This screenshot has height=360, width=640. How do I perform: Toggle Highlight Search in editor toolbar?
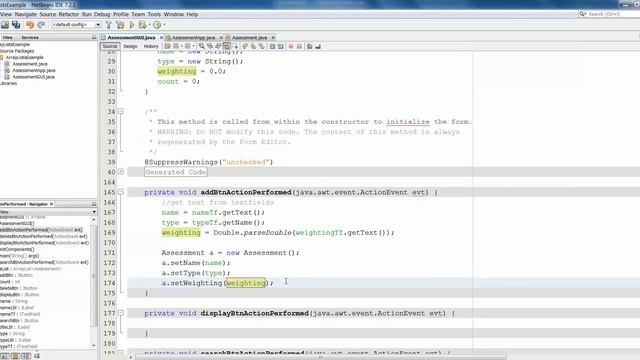click(x=227, y=46)
